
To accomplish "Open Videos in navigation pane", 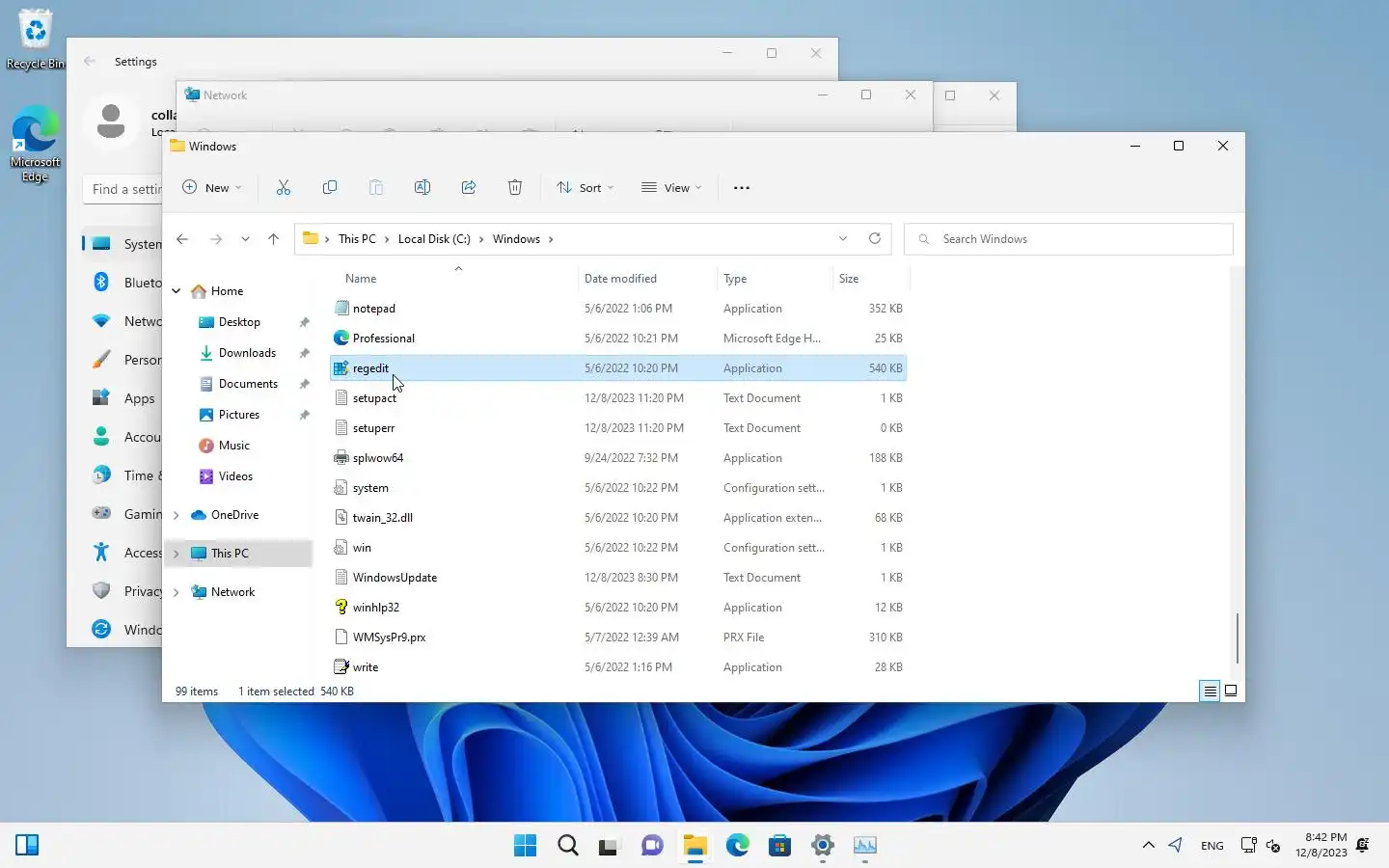I will pyautogui.click(x=235, y=476).
